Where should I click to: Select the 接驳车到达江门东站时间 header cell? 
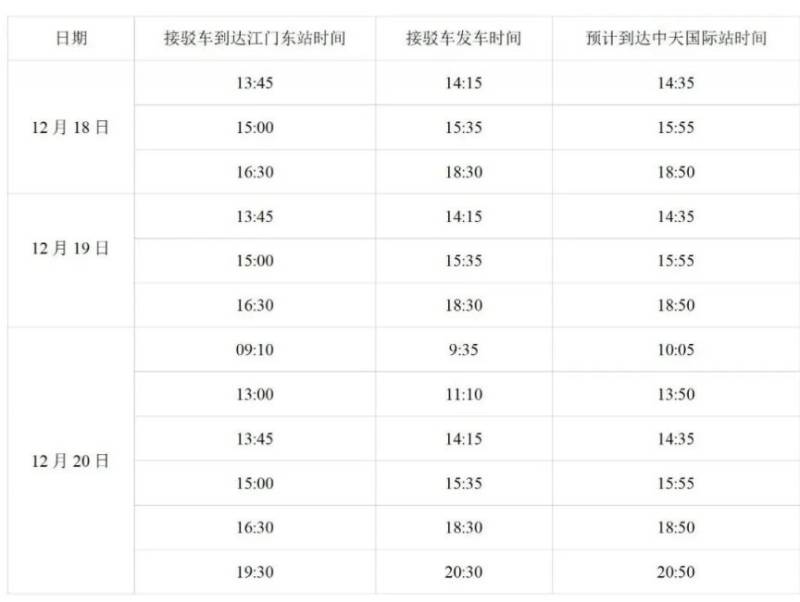[x=255, y=39]
